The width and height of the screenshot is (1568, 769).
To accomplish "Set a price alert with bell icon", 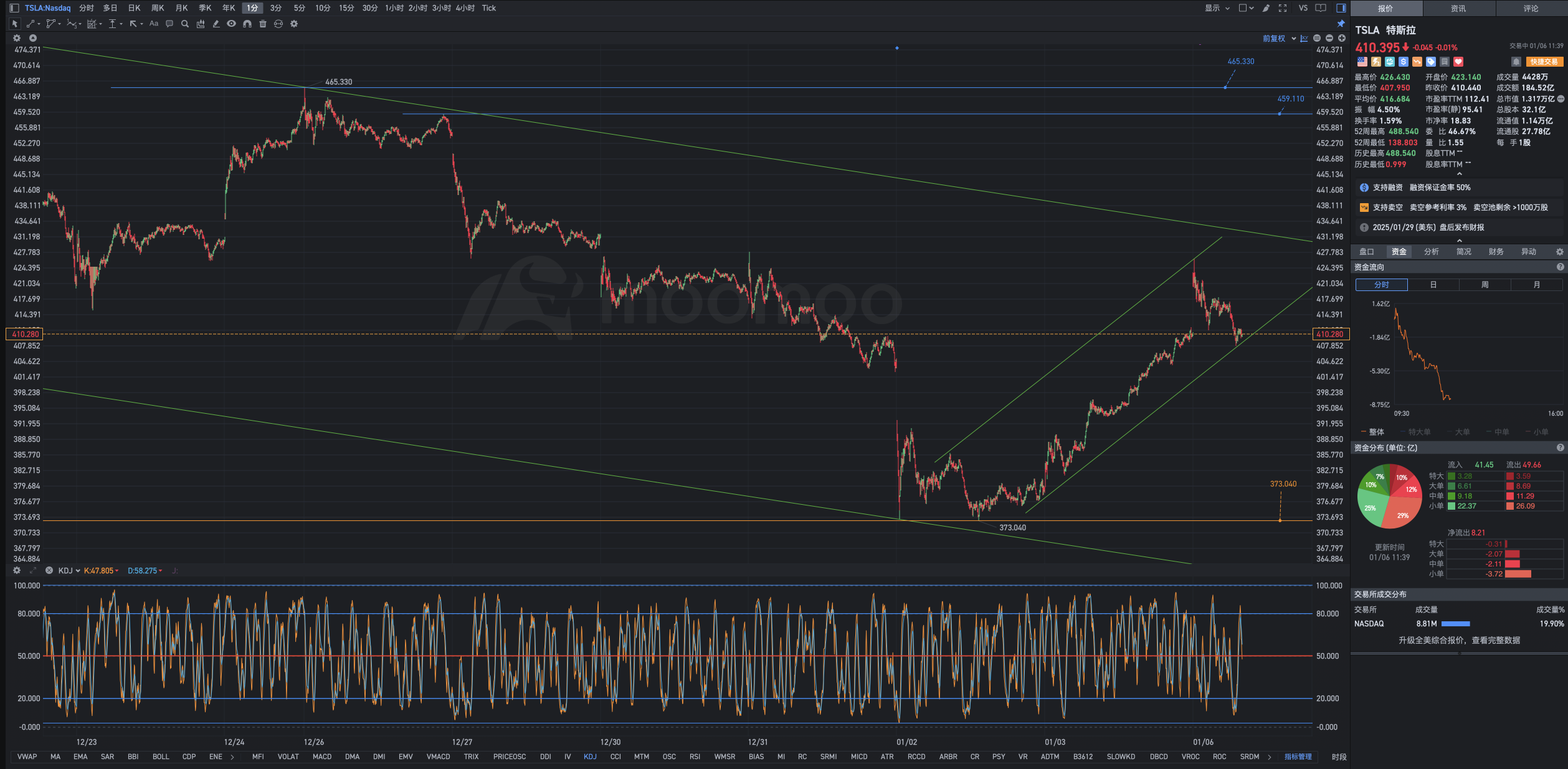I will click(x=1516, y=62).
